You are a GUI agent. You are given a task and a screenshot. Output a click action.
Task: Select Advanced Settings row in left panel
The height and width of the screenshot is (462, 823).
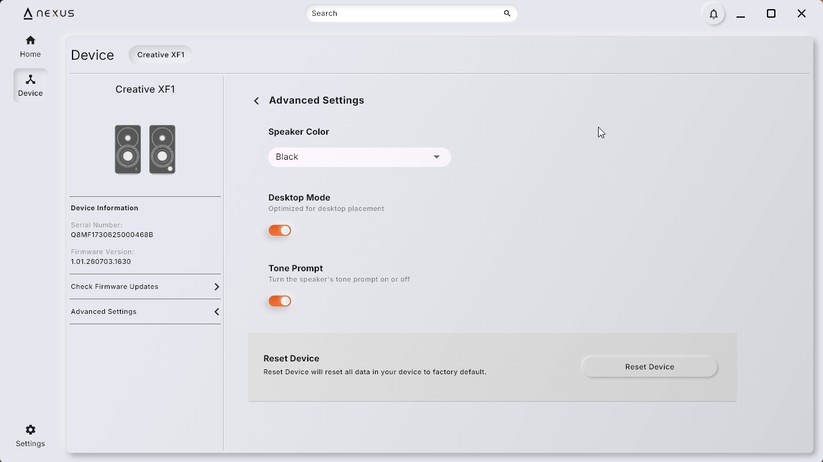click(x=145, y=312)
